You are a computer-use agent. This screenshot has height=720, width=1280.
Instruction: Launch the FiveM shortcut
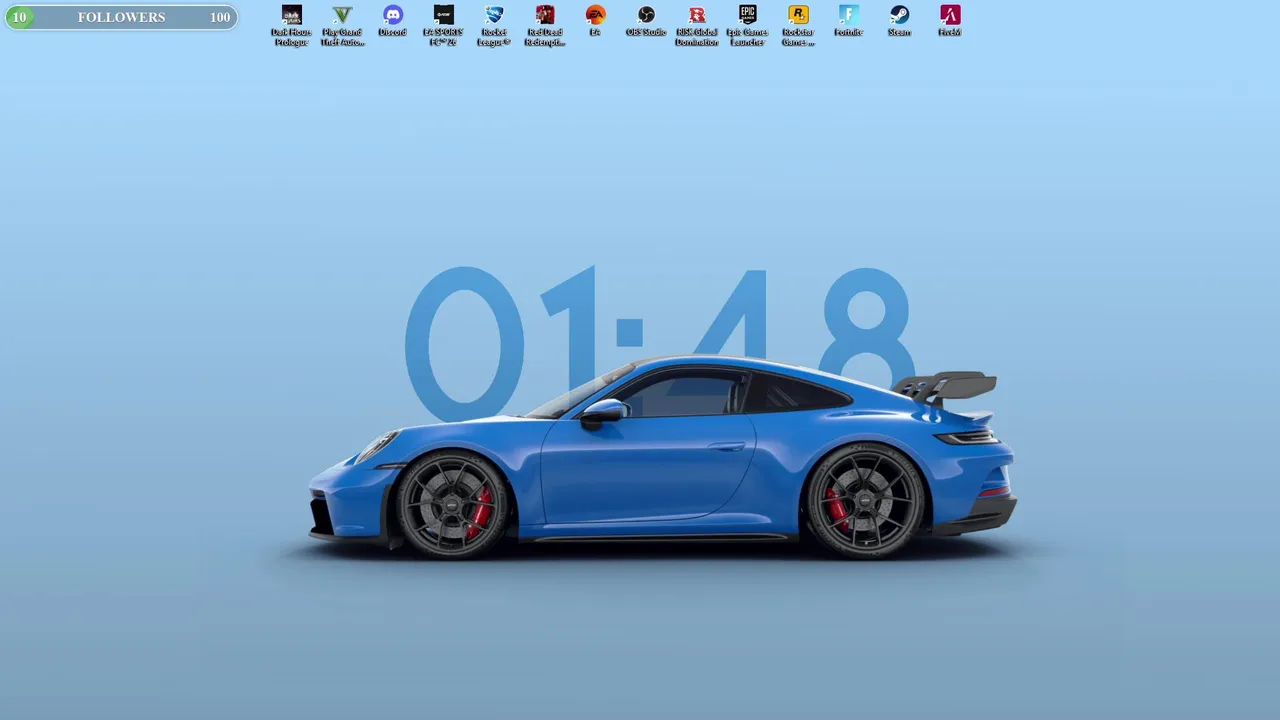(950, 21)
